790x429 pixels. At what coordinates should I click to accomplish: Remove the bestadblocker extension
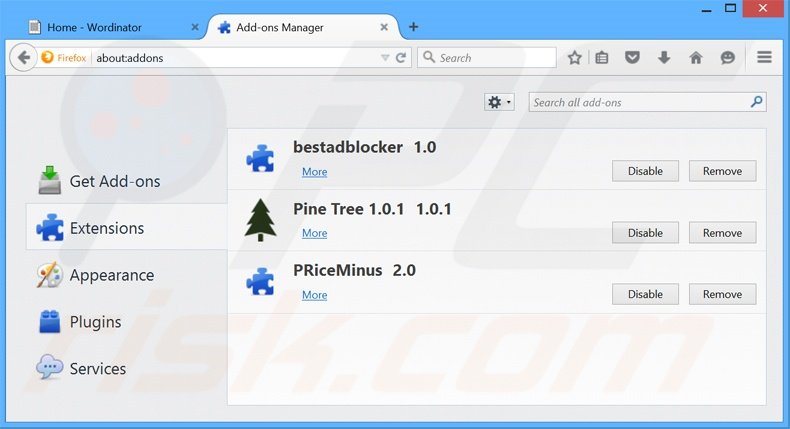pos(722,171)
